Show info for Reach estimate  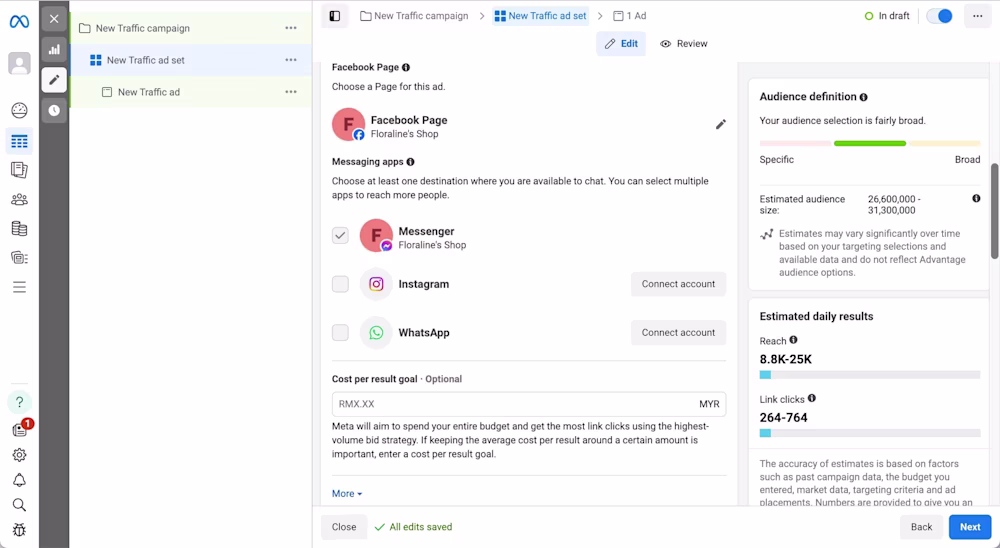[793, 340]
